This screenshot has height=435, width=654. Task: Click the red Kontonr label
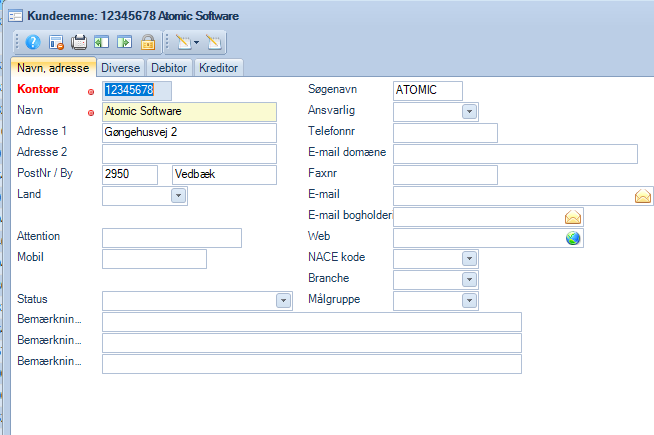tap(38, 89)
